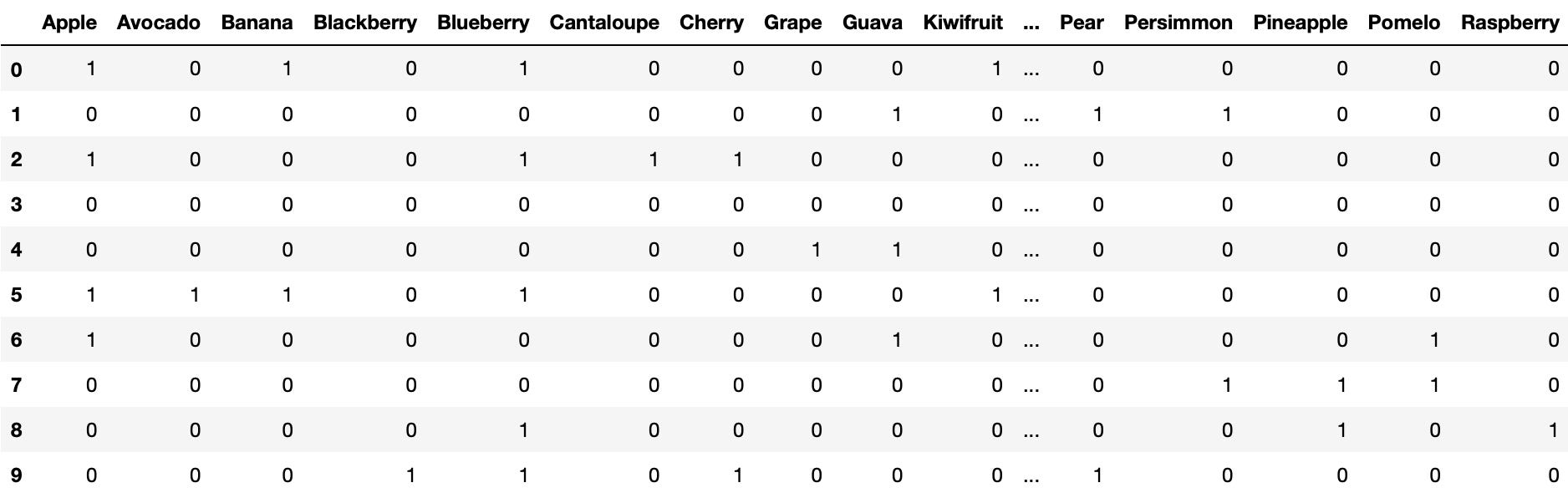Click the Guava column header
The height and width of the screenshot is (498, 1568).
pos(872,23)
